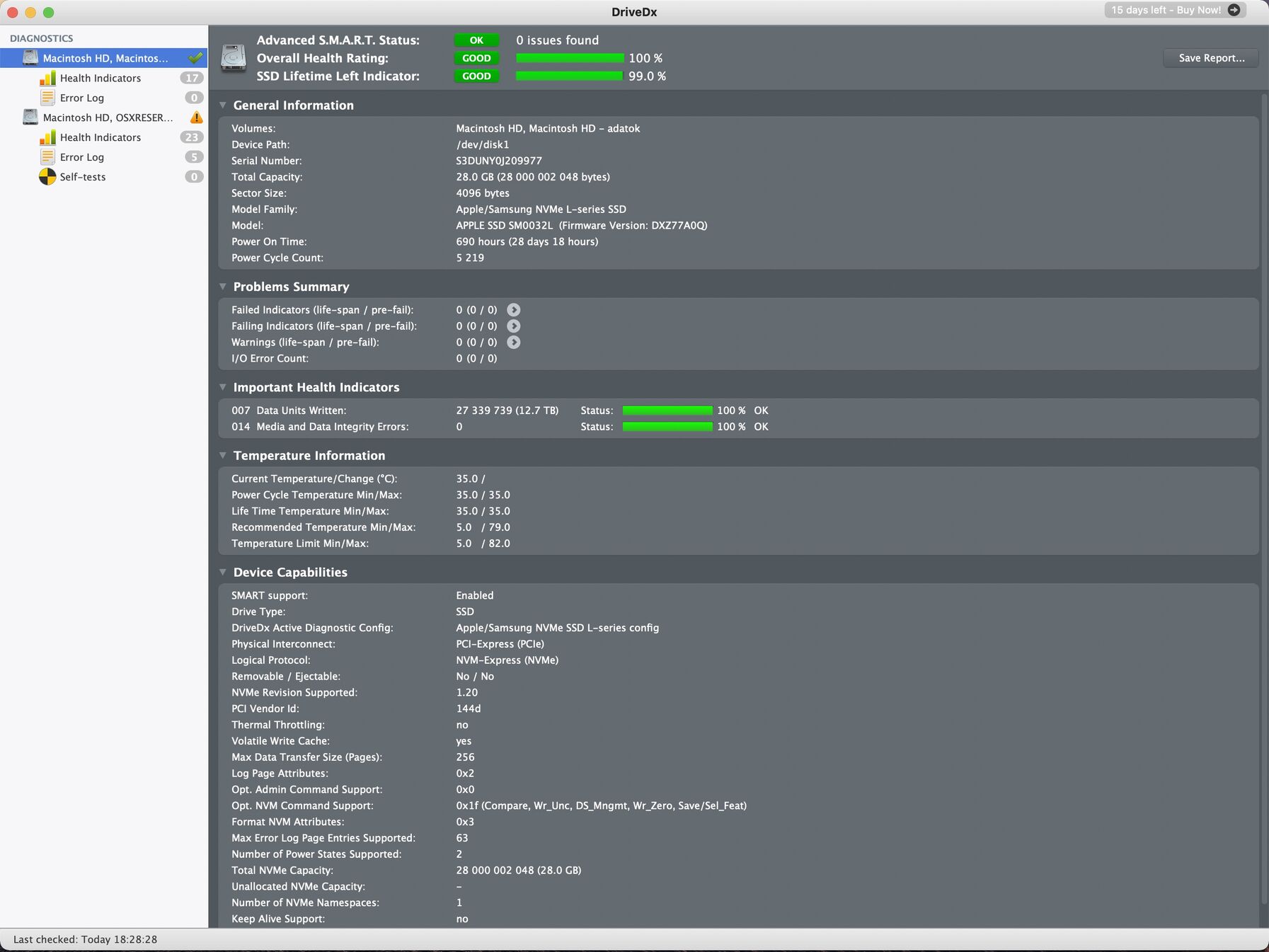1269x952 pixels.
Task: Click the DriveDx window title
Action: click(634, 12)
